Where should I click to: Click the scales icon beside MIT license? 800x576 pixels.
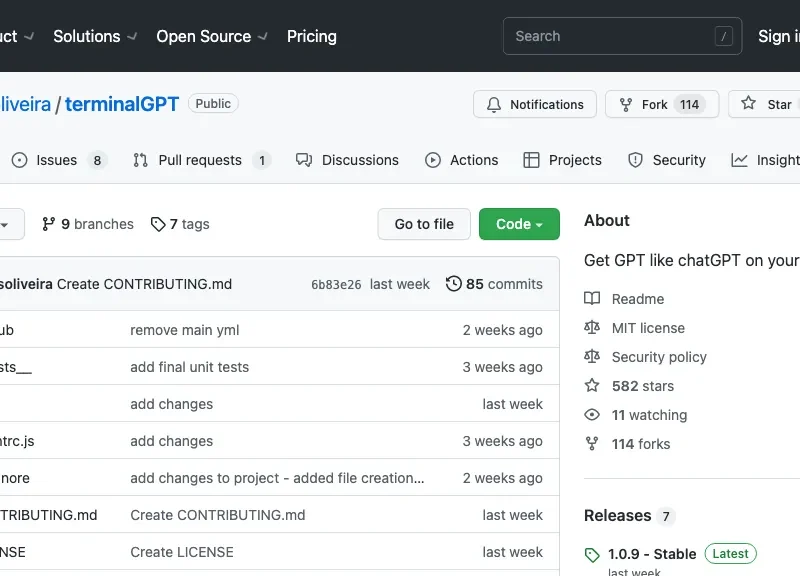coord(592,328)
